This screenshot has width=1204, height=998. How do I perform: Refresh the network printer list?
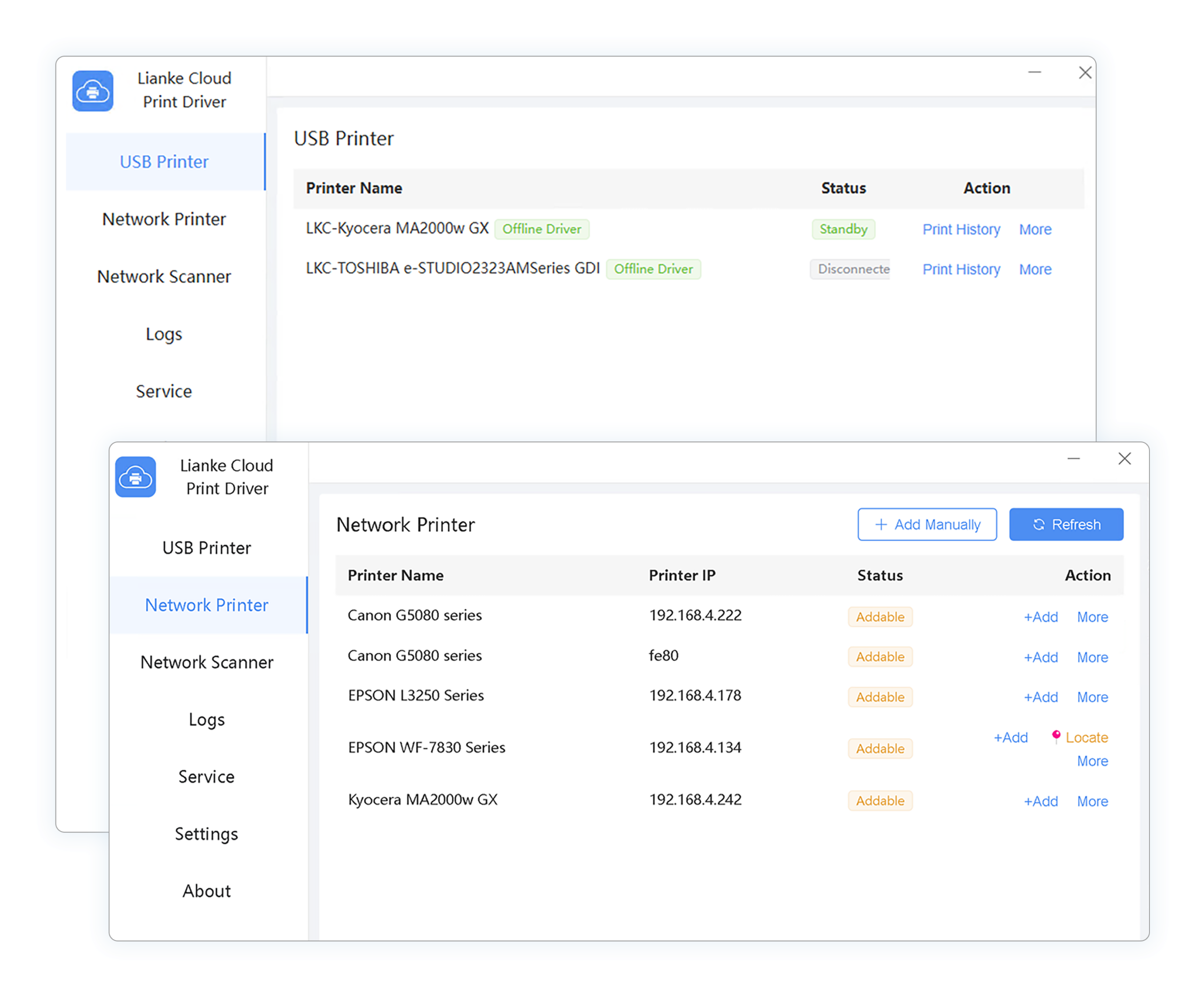tap(1066, 524)
